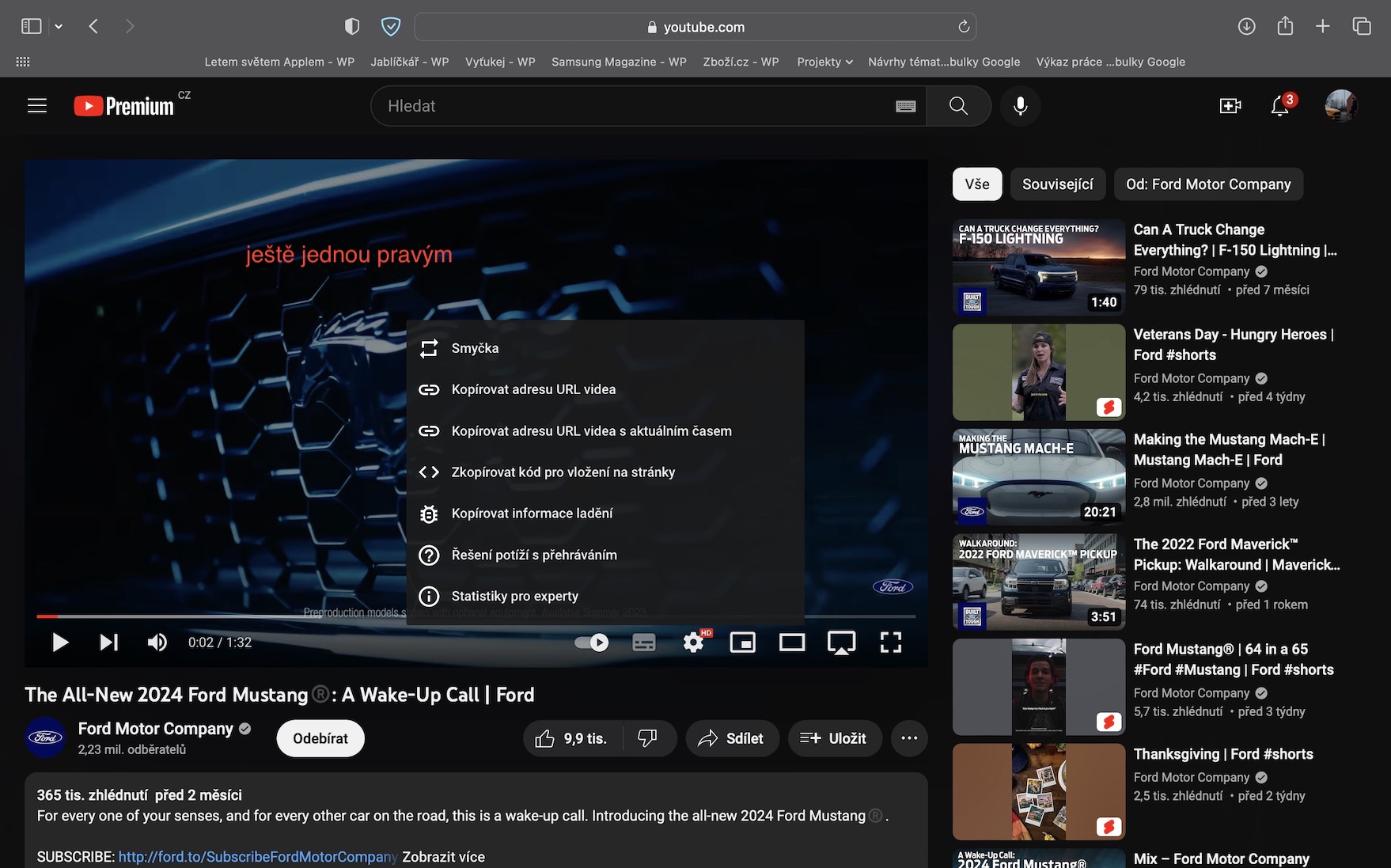Open a new Safari tab

point(1323,27)
